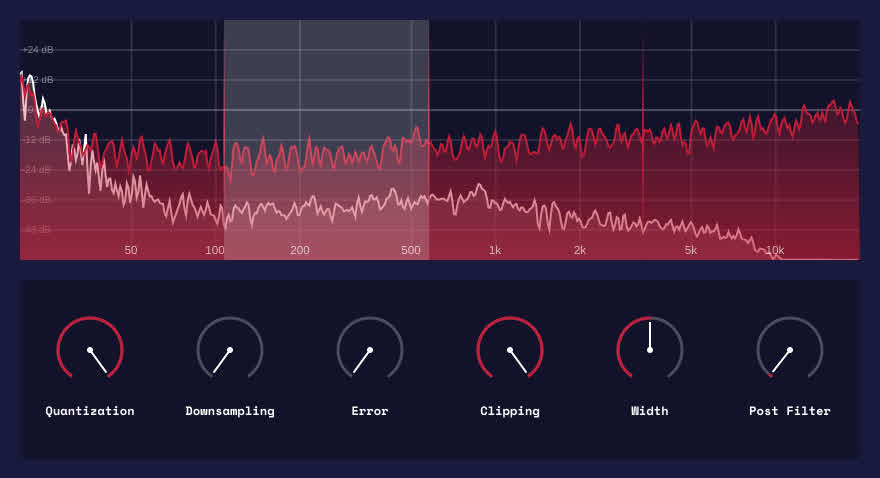The image size is (880, 478).
Task: Click the Post Filter knob
Action: tap(790, 349)
